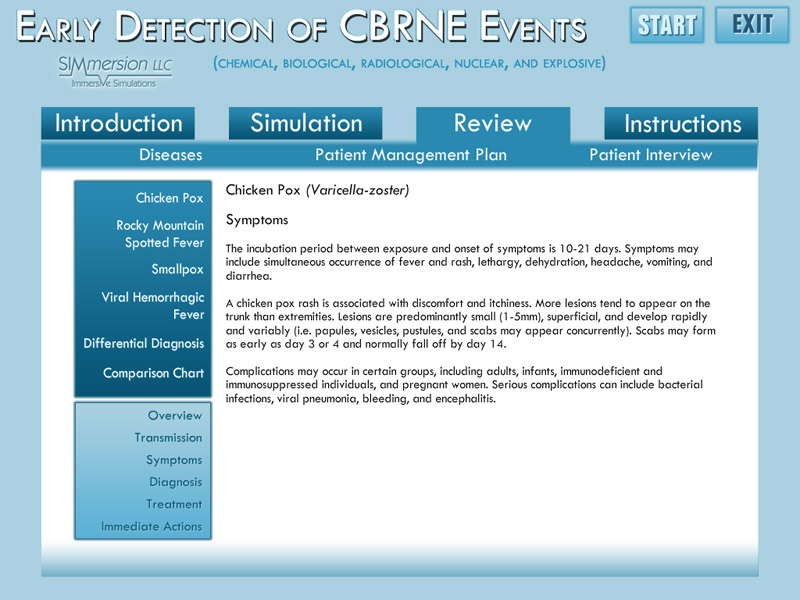The height and width of the screenshot is (600, 800).
Task: Click the paragraph beginning 'Complications may occur'
Action: pos(464,385)
